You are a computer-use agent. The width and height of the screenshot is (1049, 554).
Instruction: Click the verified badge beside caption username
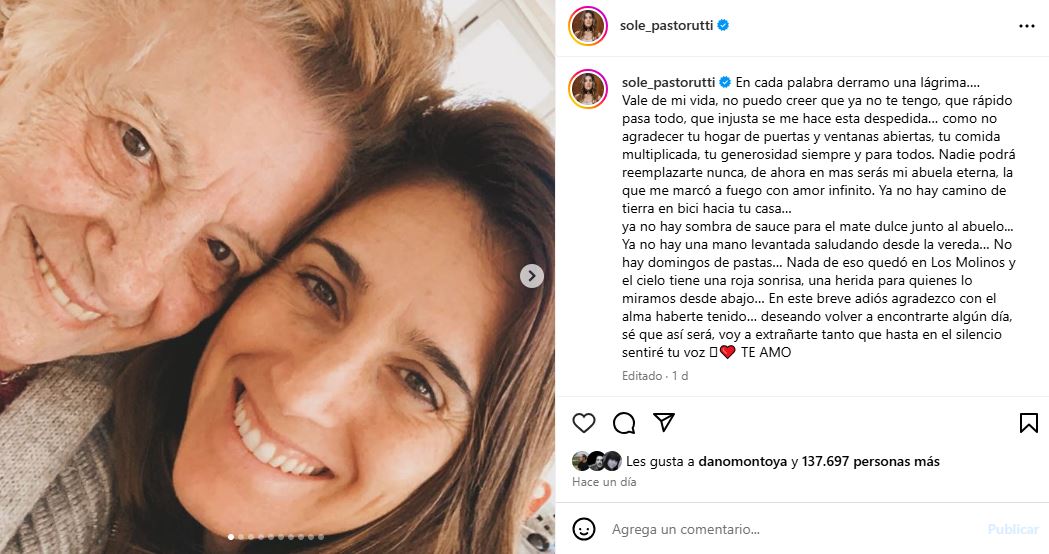725,82
